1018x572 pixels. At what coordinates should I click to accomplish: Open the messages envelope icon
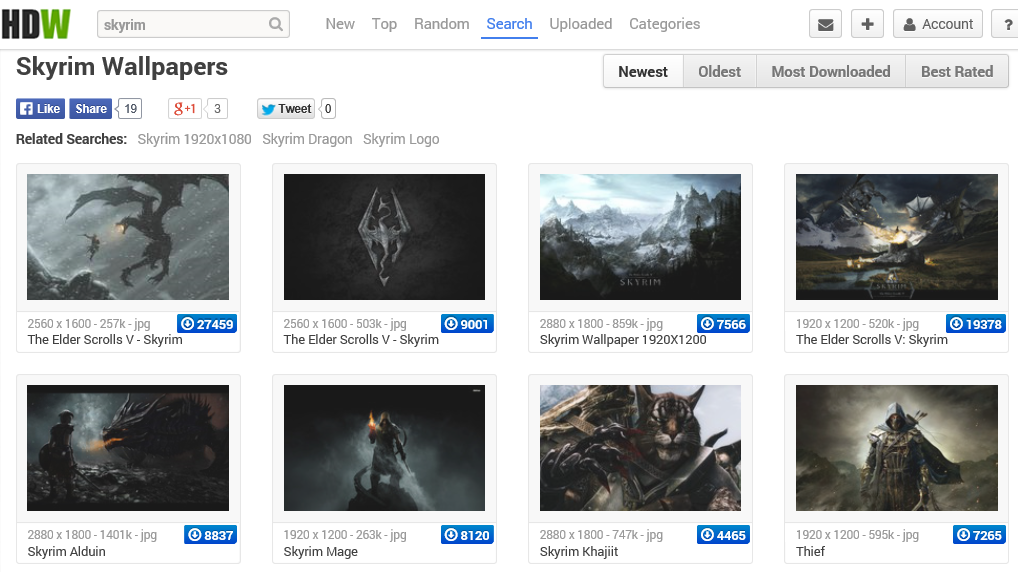pyautogui.click(x=825, y=25)
